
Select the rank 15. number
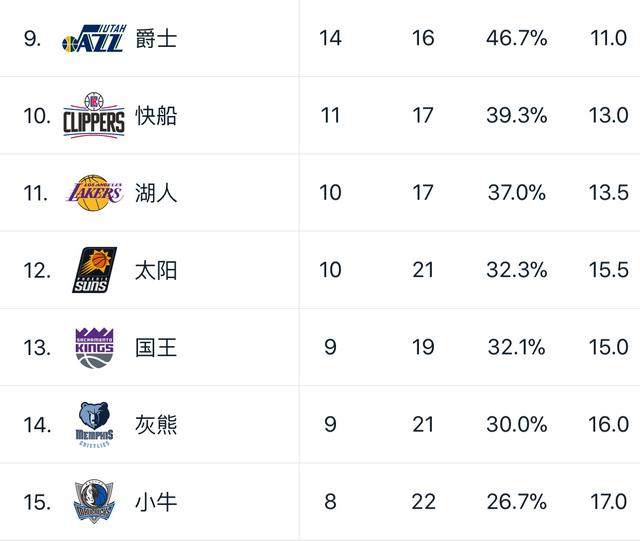pos(37,501)
